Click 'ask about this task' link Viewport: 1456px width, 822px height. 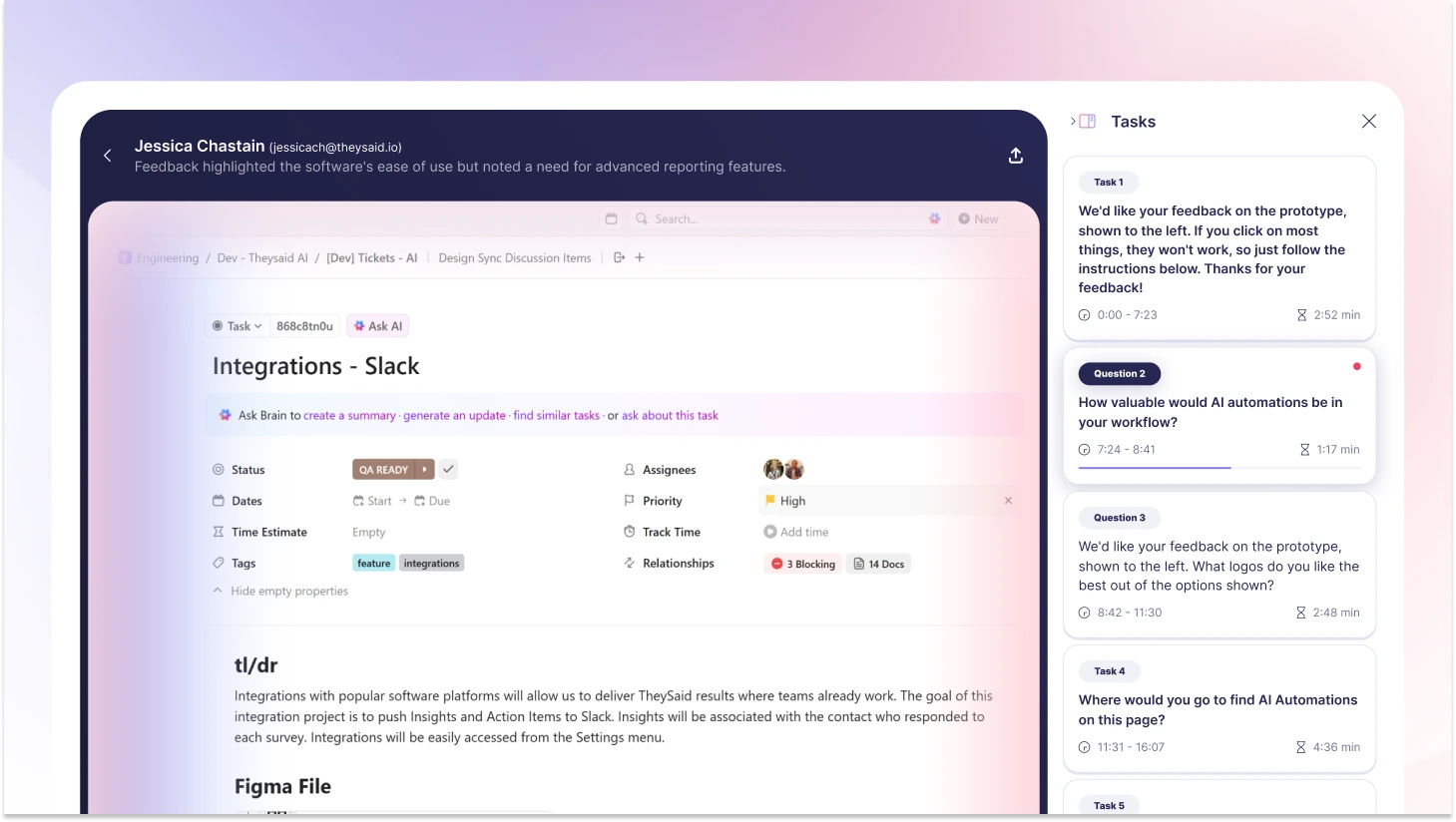coord(670,415)
